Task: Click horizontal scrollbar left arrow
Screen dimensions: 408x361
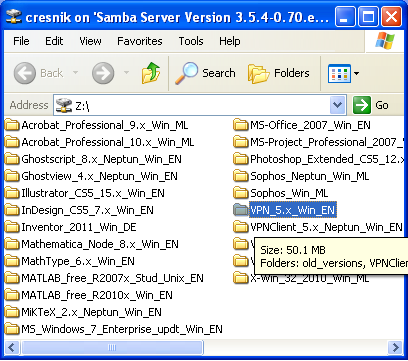Action: (x=12, y=348)
